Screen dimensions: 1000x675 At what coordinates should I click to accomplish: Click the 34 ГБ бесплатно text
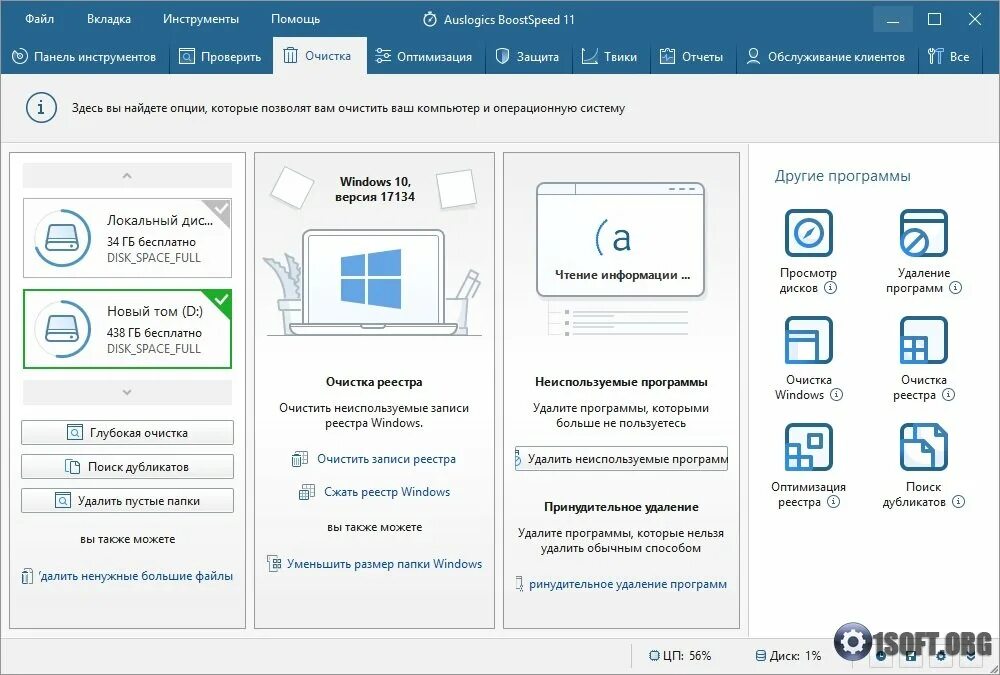(x=151, y=242)
